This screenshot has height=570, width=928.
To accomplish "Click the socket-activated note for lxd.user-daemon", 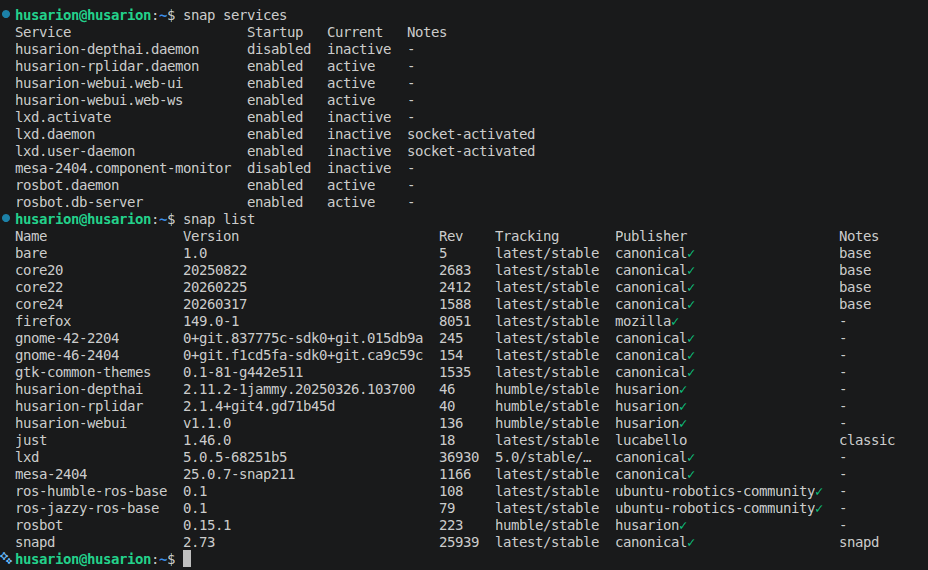I will [471, 152].
